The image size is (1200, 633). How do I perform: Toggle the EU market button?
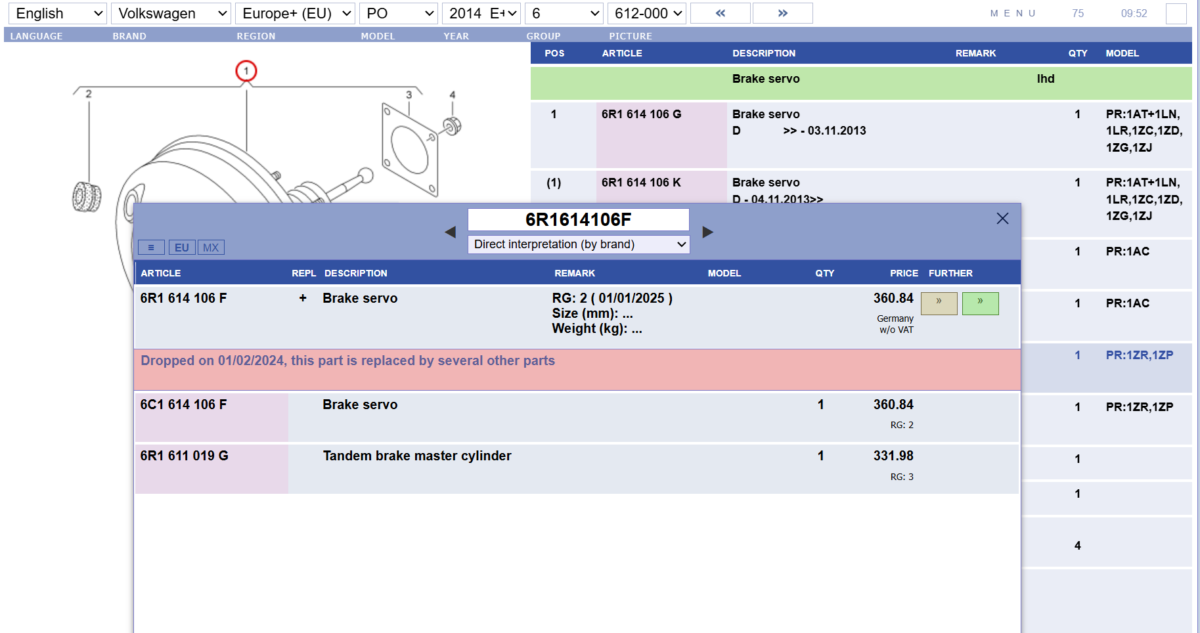point(182,247)
